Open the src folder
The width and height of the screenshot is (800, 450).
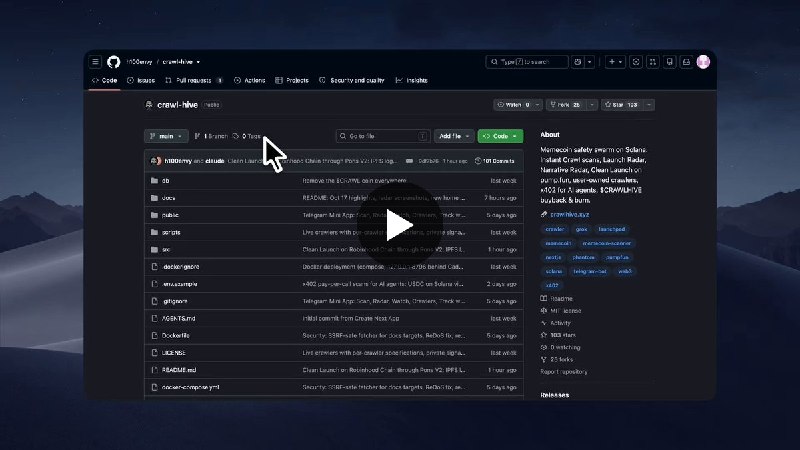[166, 249]
